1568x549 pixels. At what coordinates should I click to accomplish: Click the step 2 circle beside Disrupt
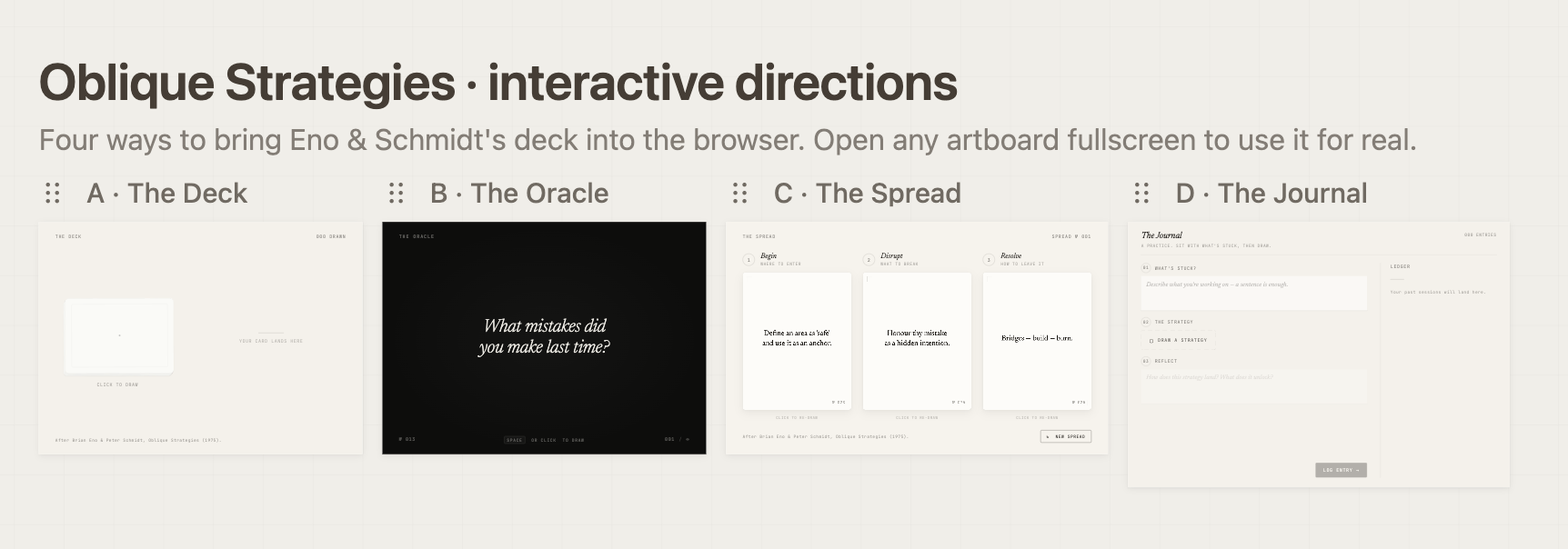[869, 260]
